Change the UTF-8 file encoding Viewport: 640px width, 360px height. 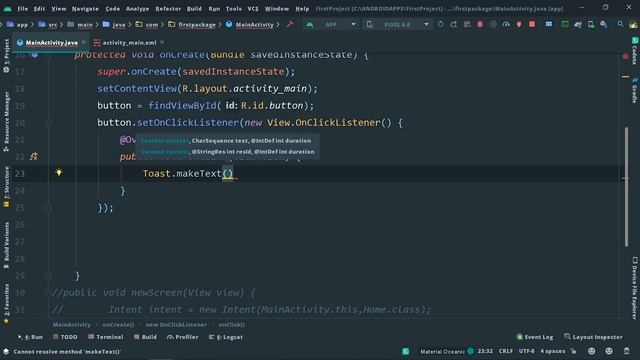point(527,351)
